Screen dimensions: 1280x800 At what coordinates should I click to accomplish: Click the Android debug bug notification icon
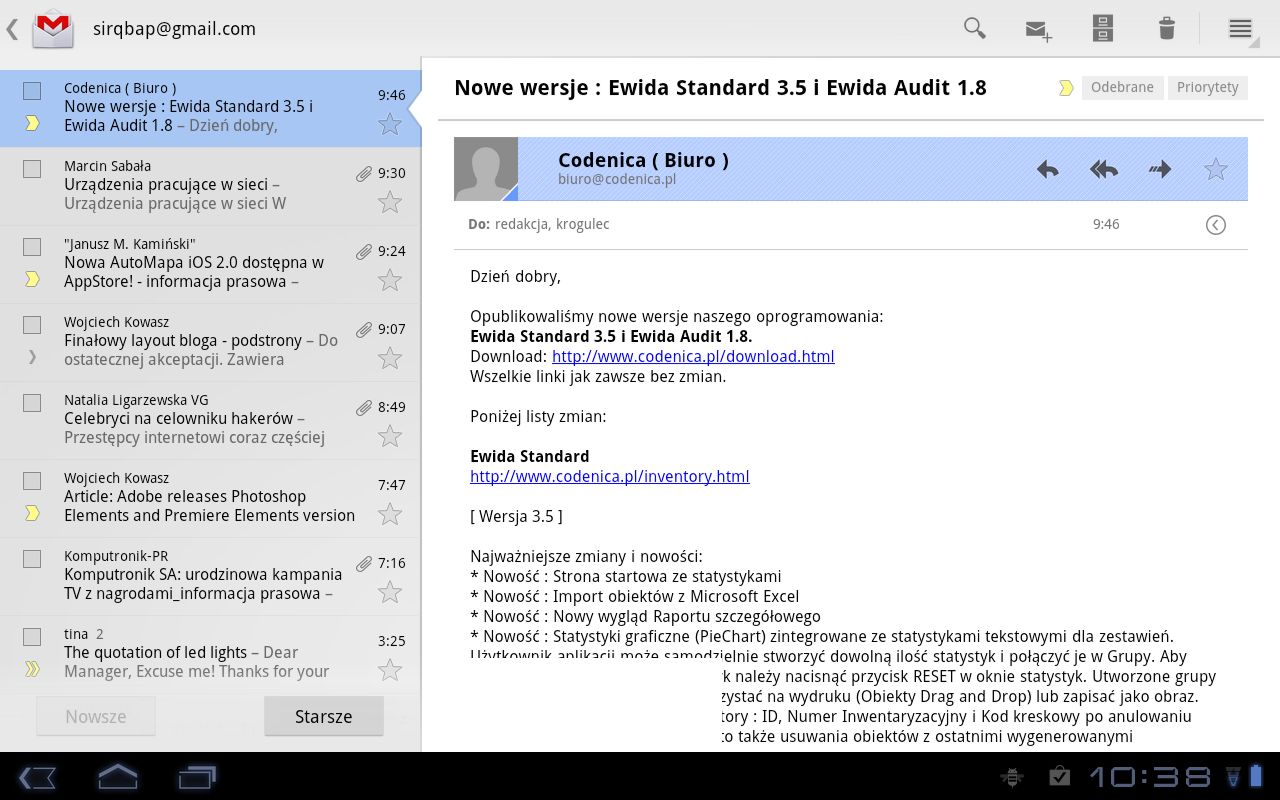tap(1012, 776)
